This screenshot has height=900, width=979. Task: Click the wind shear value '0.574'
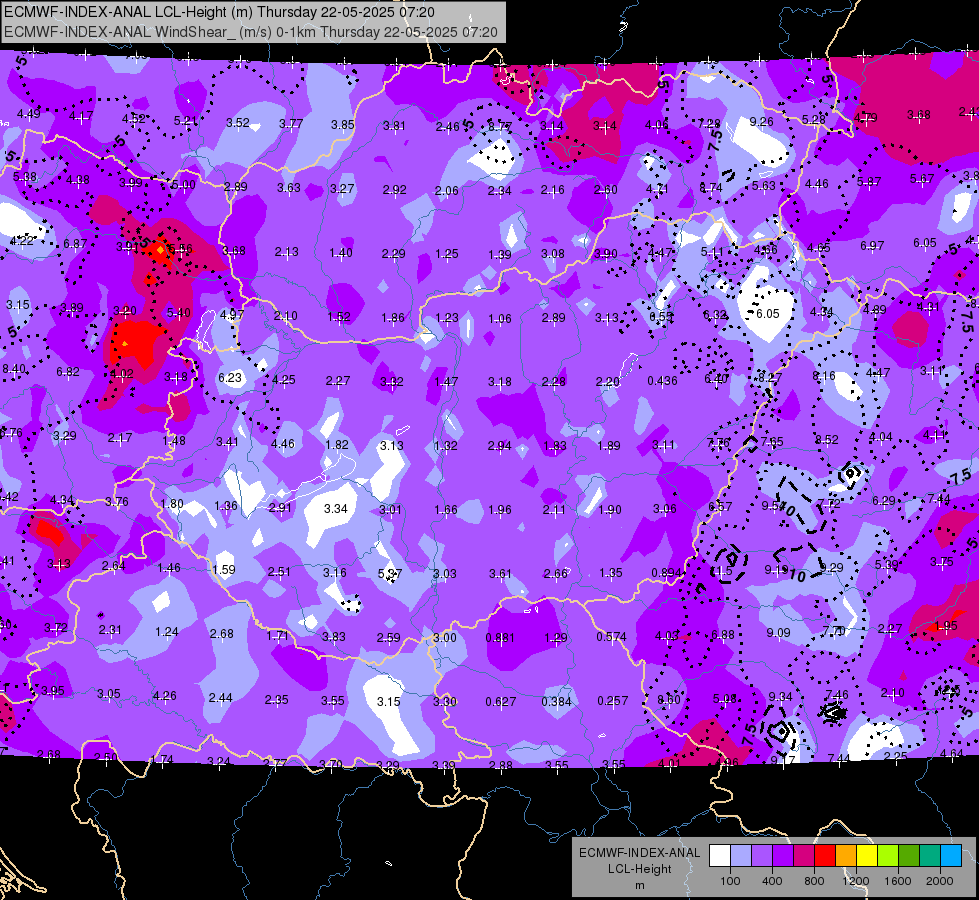611,636
